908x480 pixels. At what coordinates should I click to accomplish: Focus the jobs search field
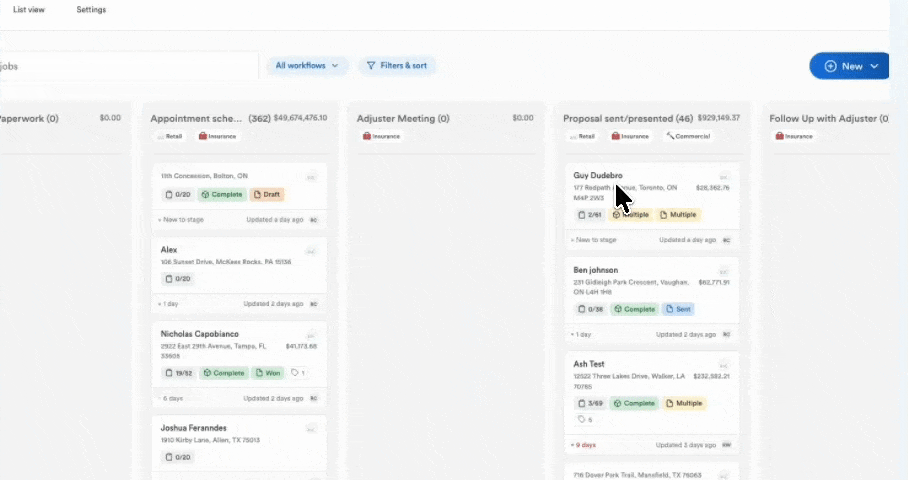click(x=129, y=66)
